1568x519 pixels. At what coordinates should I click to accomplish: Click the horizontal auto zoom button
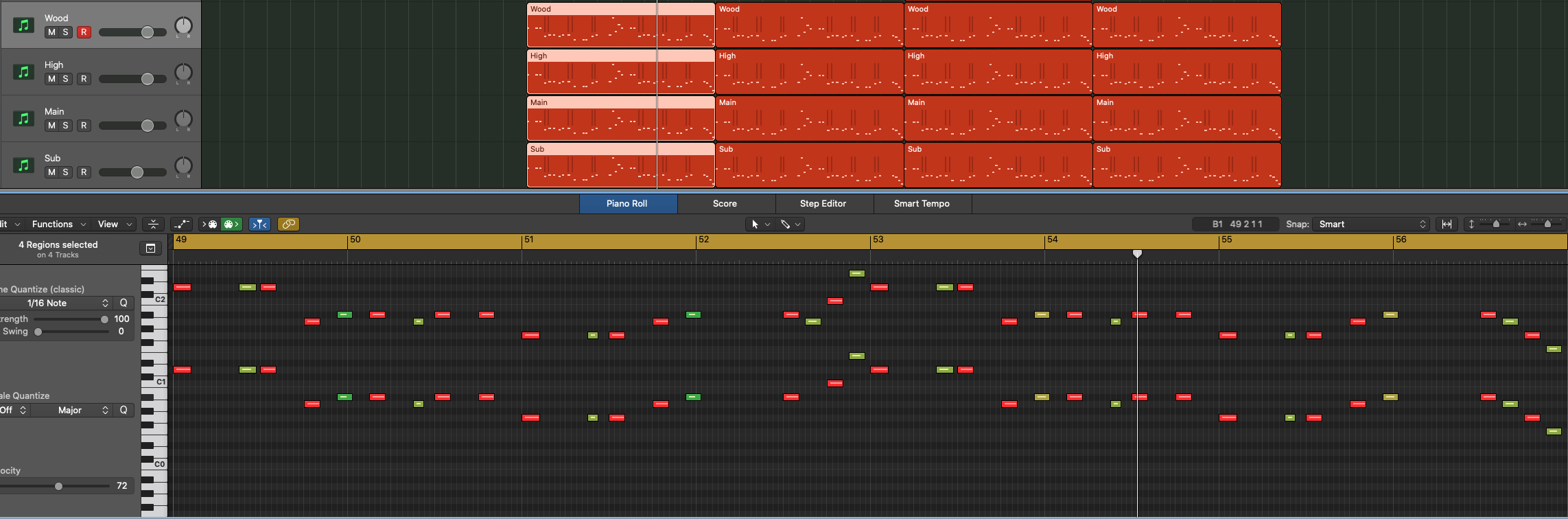click(1447, 224)
